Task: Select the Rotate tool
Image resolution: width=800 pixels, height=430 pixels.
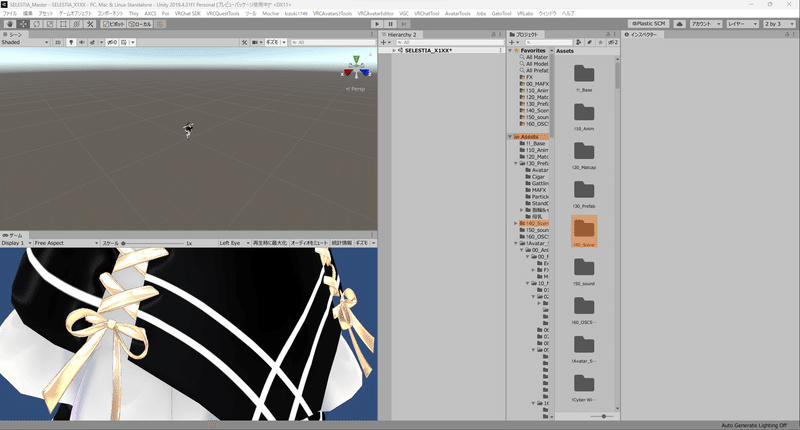Action: pos(37,24)
